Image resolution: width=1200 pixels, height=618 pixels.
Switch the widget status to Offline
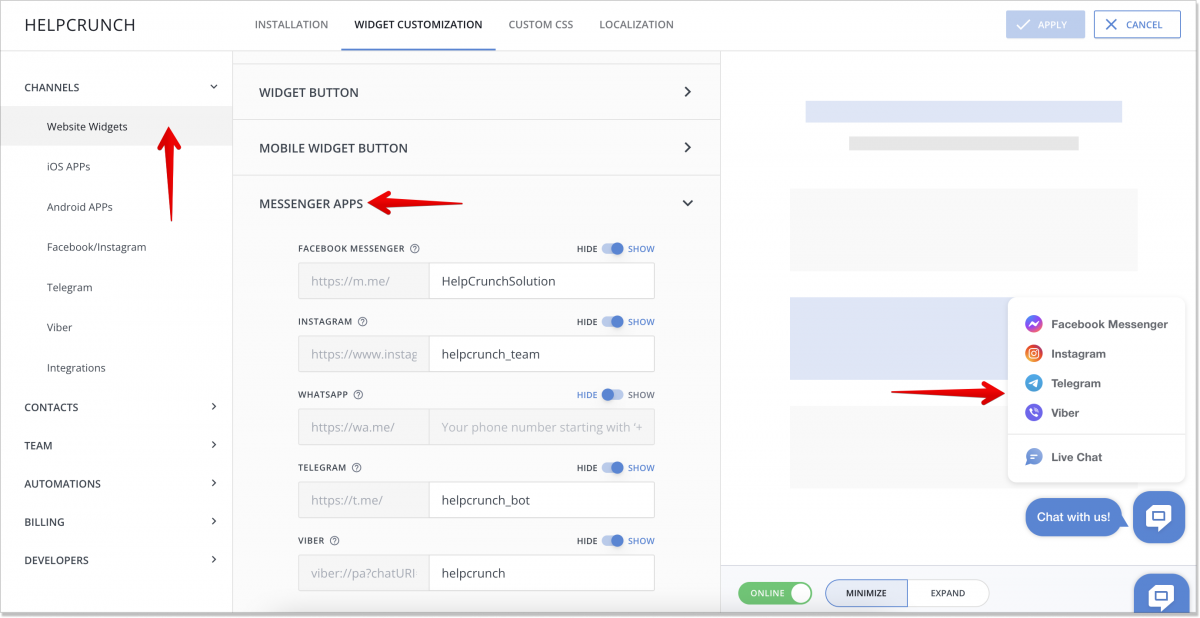pyautogui.click(x=775, y=593)
